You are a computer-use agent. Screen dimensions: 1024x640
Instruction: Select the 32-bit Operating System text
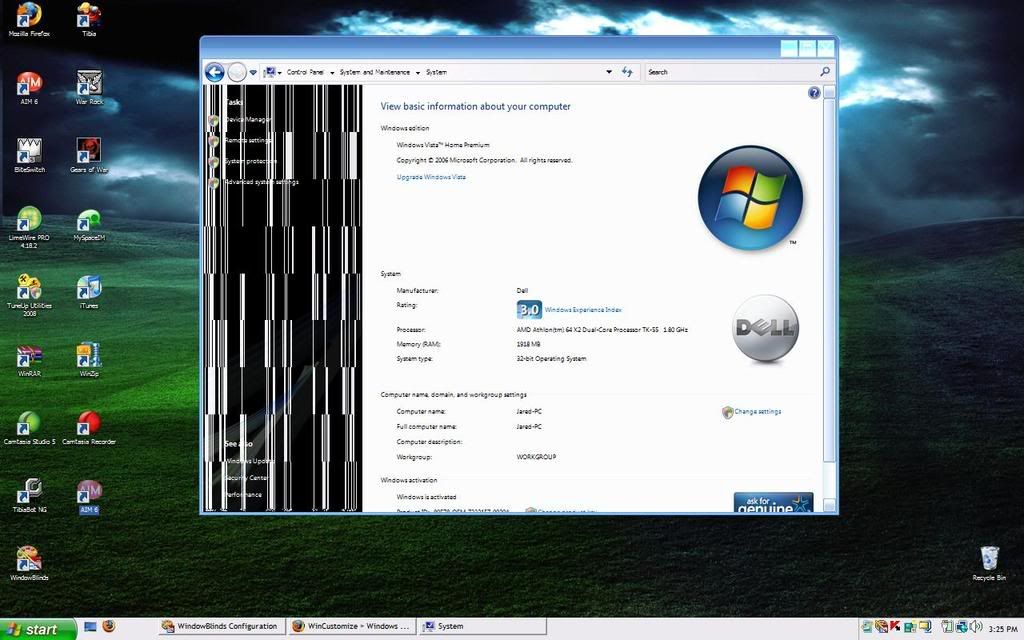pyautogui.click(x=551, y=359)
